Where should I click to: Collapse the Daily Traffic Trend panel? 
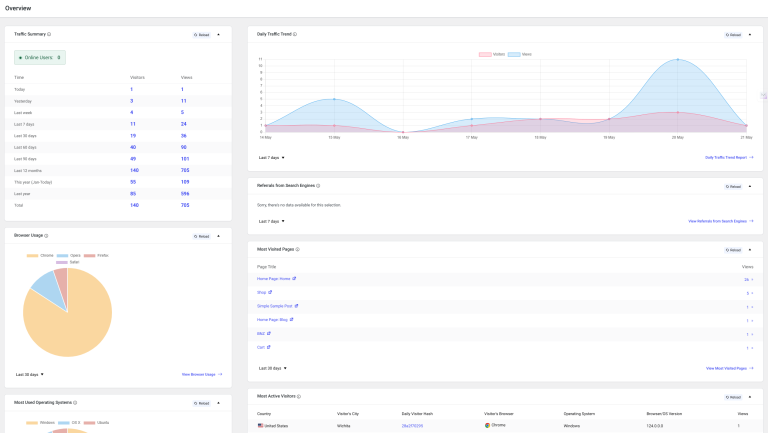tap(750, 35)
